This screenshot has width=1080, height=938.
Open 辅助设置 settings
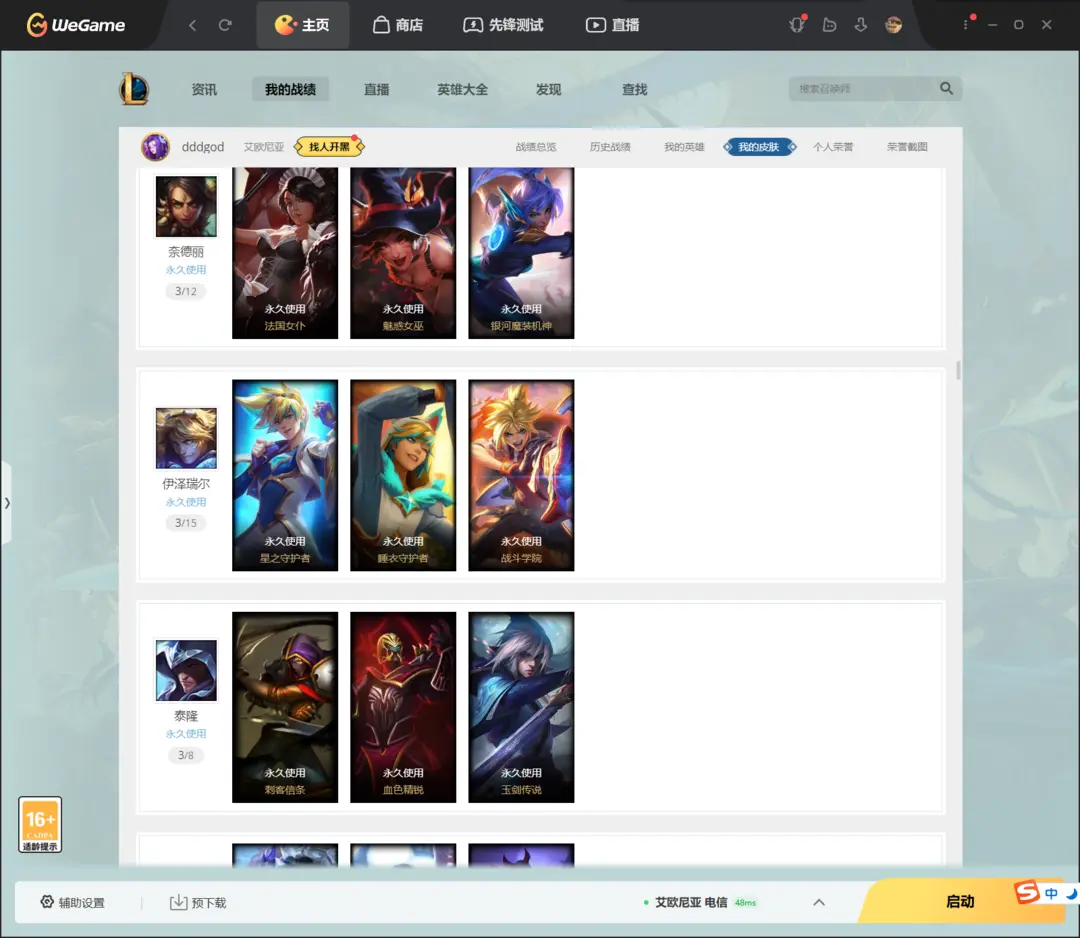coord(72,902)
